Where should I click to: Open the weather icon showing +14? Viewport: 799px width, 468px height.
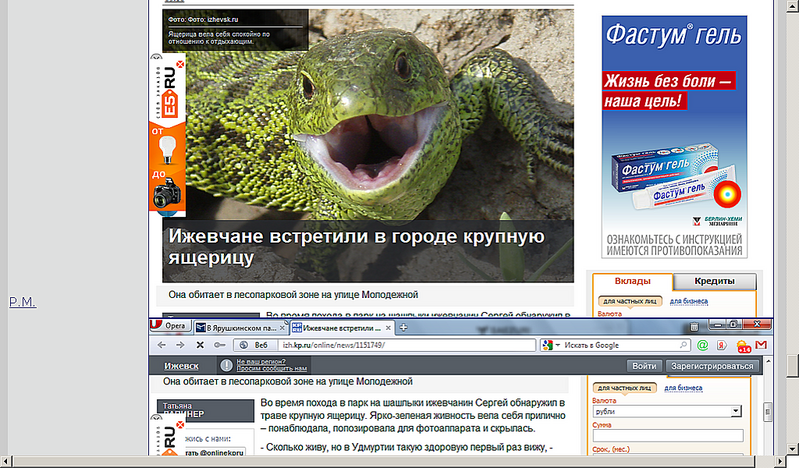[x=743, y=346]
